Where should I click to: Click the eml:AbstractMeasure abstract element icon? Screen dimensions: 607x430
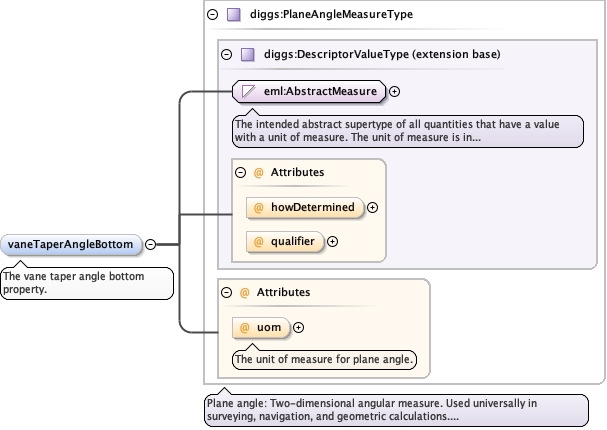pyautogui.click(x=248, y=92)
